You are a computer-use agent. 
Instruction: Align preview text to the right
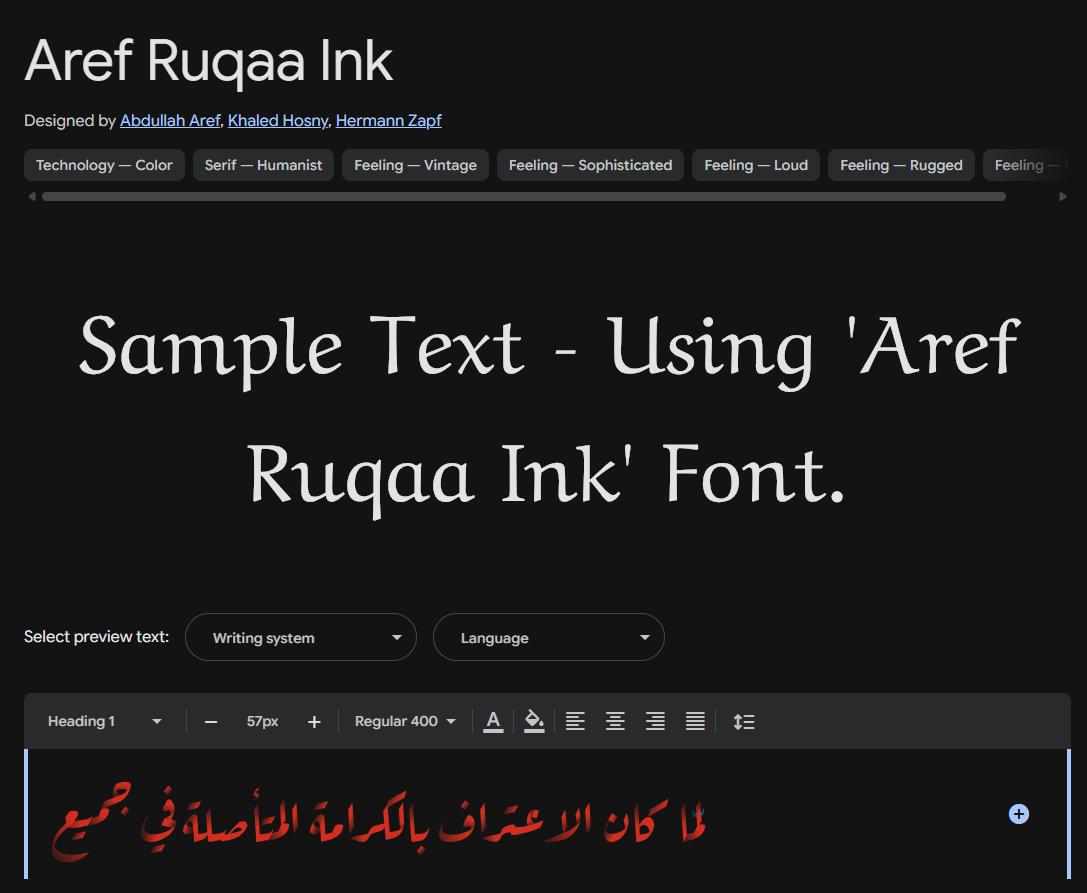[x=655, y=721]
